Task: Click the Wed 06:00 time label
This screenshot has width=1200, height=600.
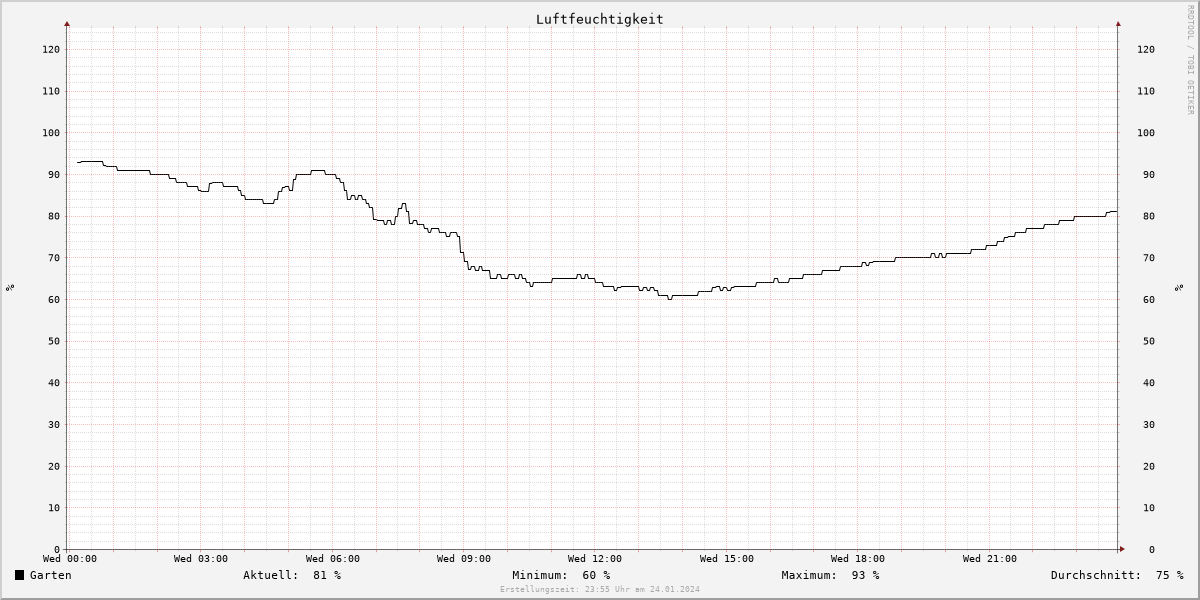Action: tap(333, 559)
